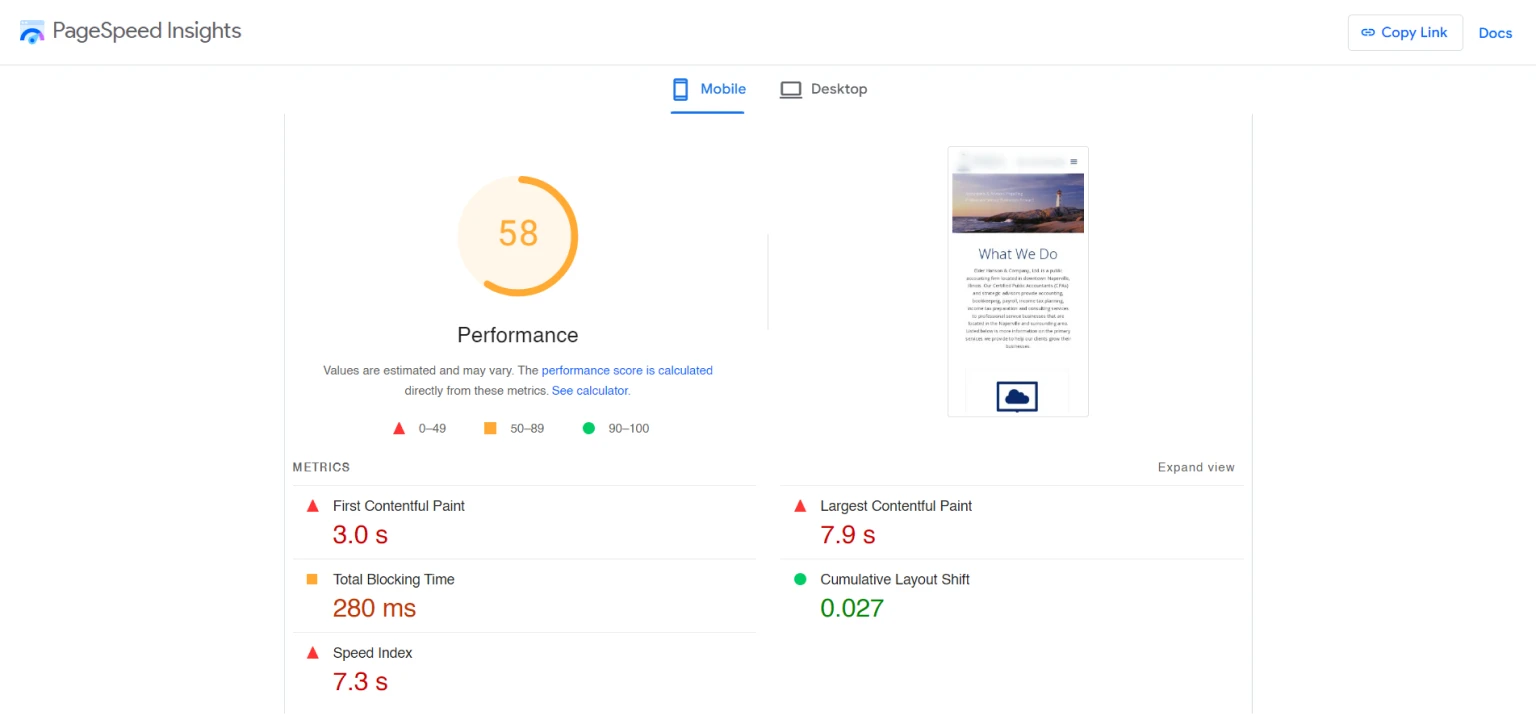Image resolution: width=1536 pixels, height=714 pixels.
Task: Click the 'What We Do' heading in the screenshot
Action: coord(1018,254)
